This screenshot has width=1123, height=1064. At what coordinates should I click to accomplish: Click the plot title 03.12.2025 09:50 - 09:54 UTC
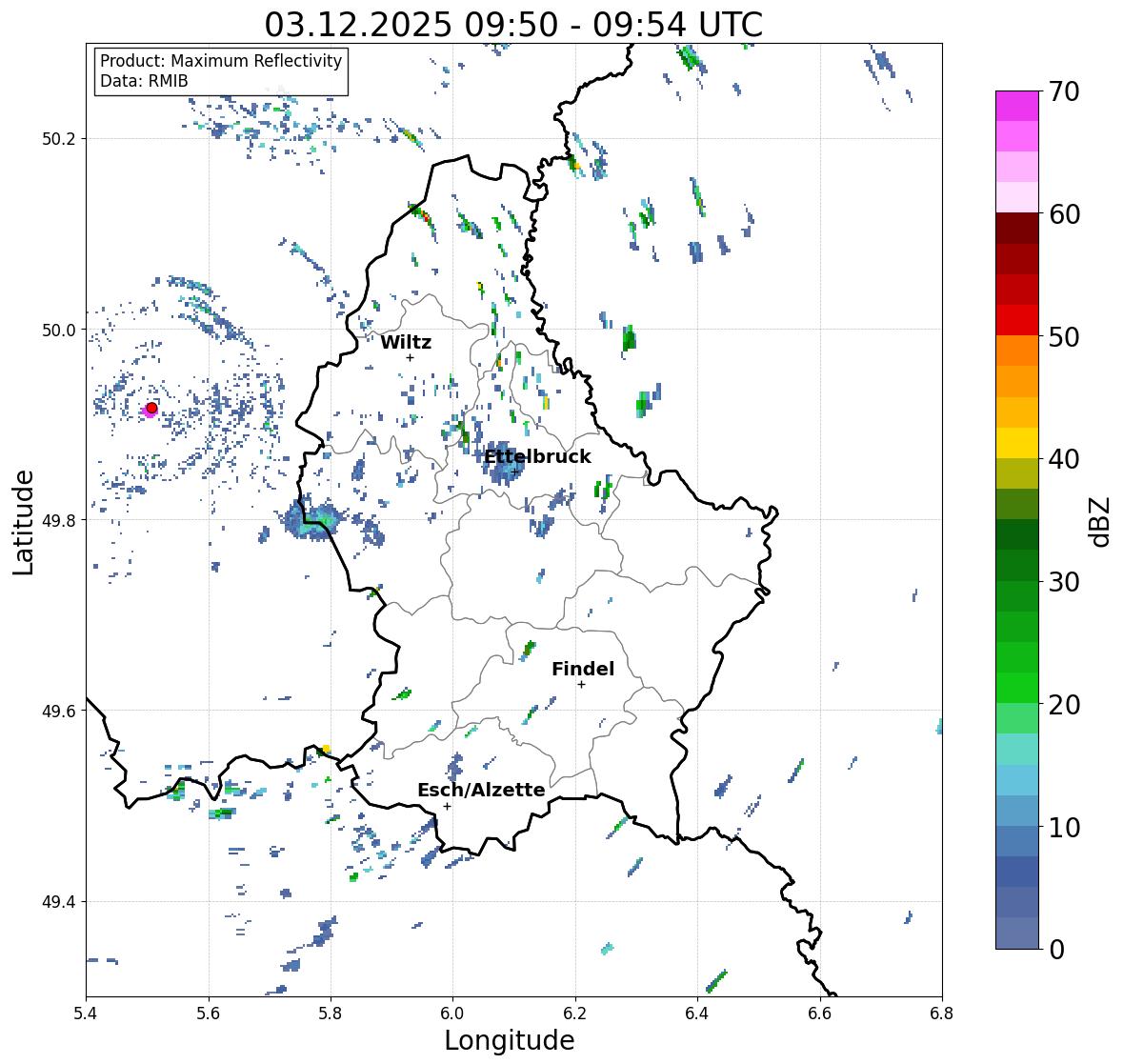[513, 25]
